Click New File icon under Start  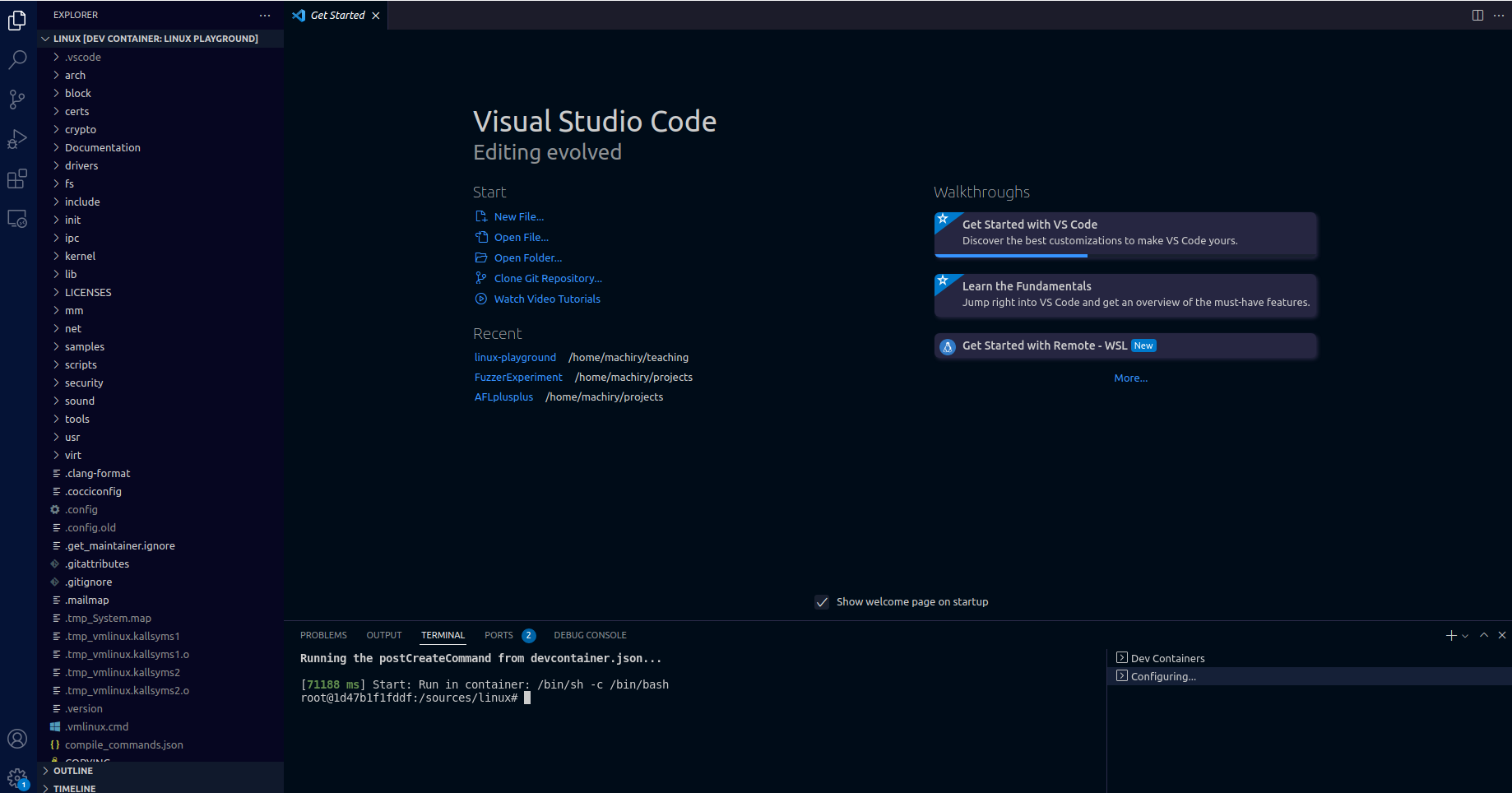pyautogui.click(x=481, y=216)
